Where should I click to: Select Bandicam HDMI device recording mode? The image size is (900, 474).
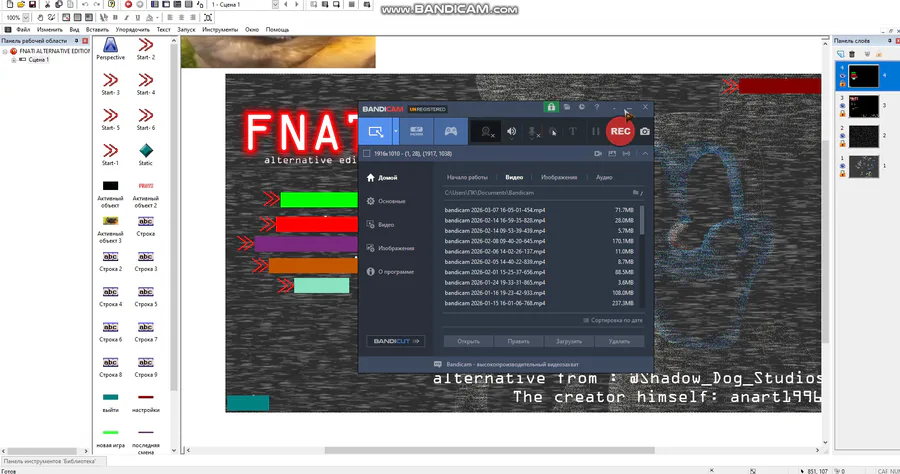tap(417, 131)
